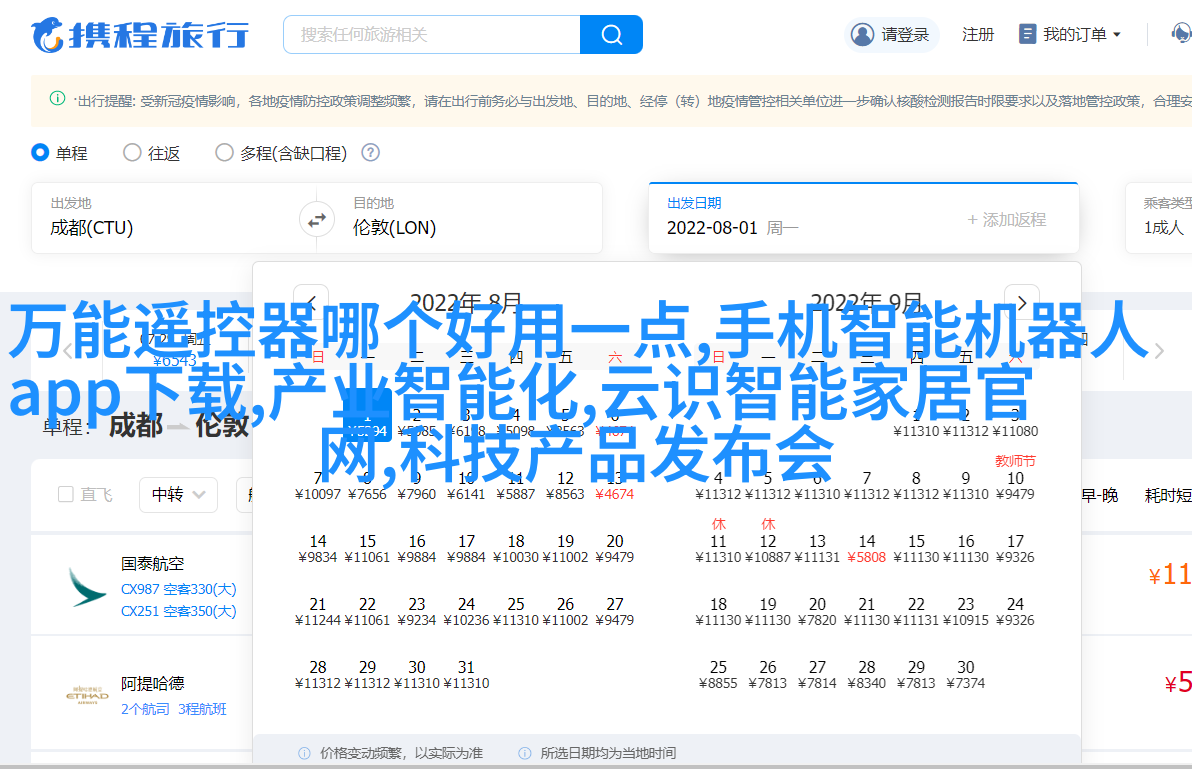This screenshot has width=1192, height=769.
Task: Select the 多程(含缺口程) multi-city radio button
Action: 224,153
